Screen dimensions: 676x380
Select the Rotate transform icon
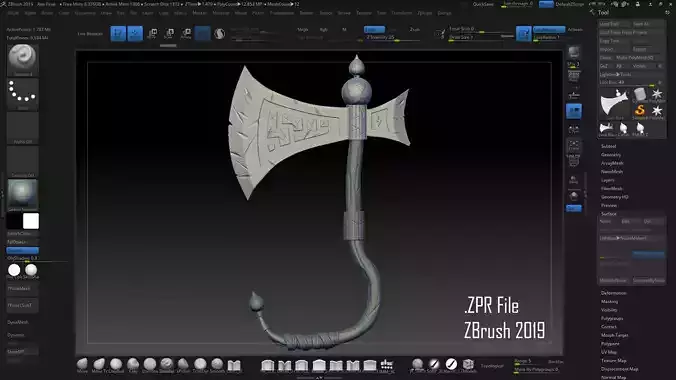pos(186,33)
